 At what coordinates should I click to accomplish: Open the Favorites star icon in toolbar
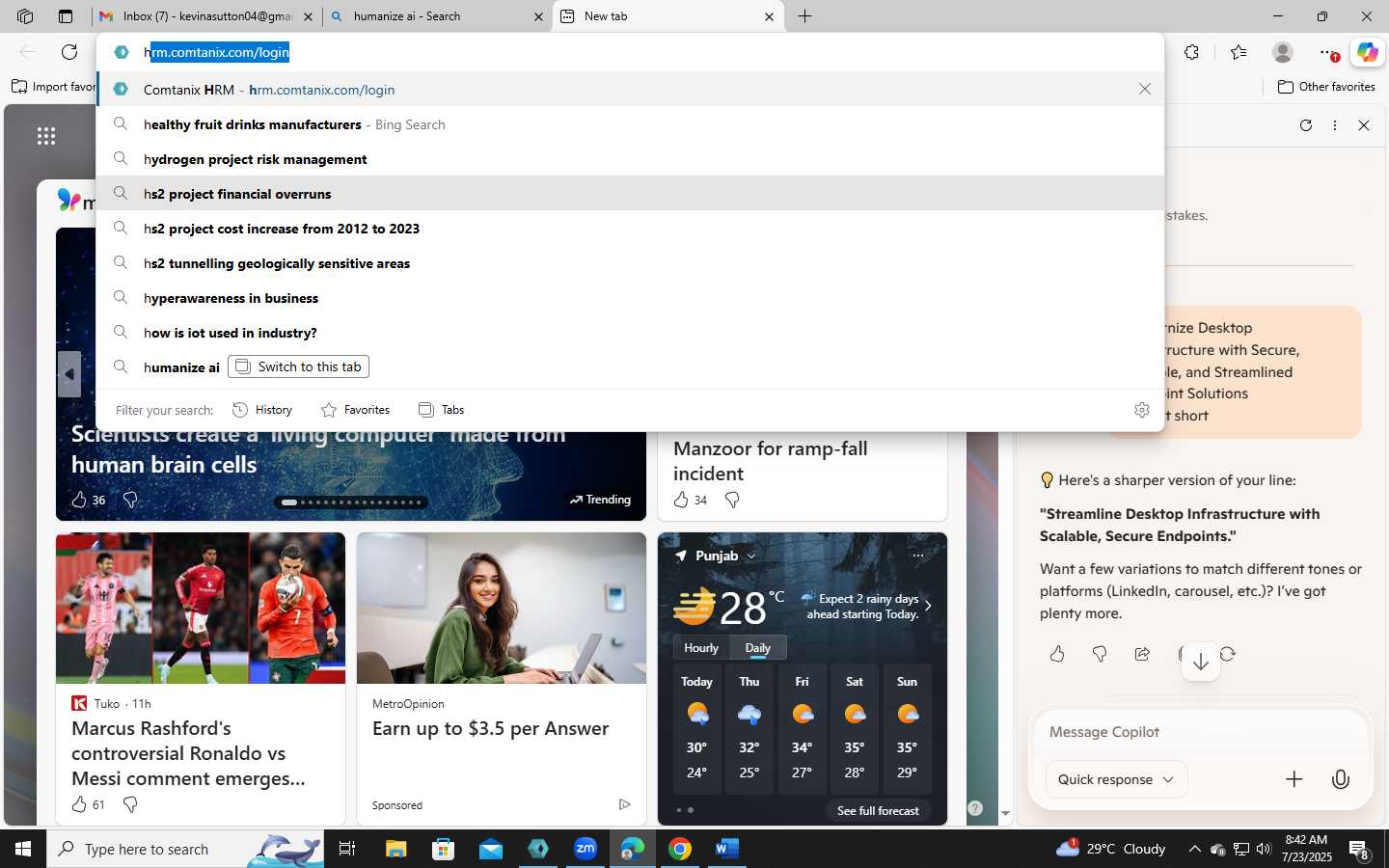click(1239, 52)
